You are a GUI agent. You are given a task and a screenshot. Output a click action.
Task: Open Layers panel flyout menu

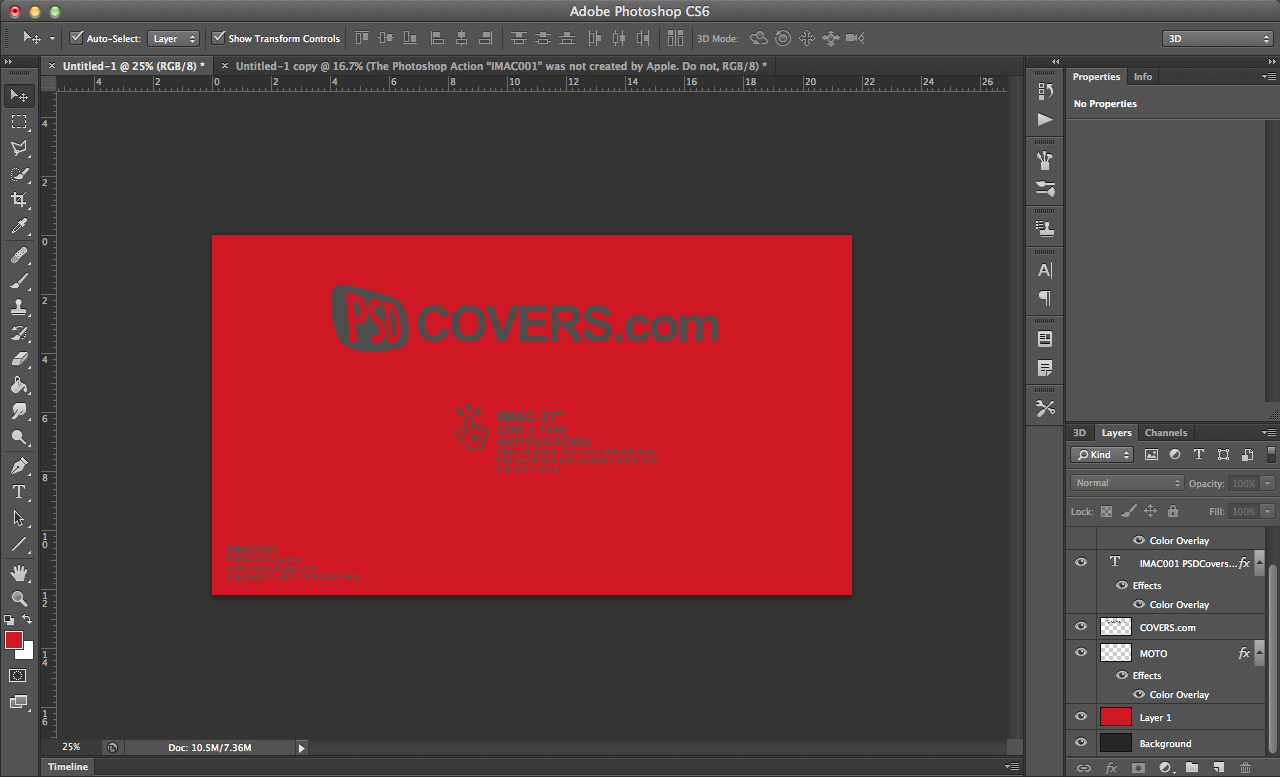pyautogui.click(x=1269, y=433)
